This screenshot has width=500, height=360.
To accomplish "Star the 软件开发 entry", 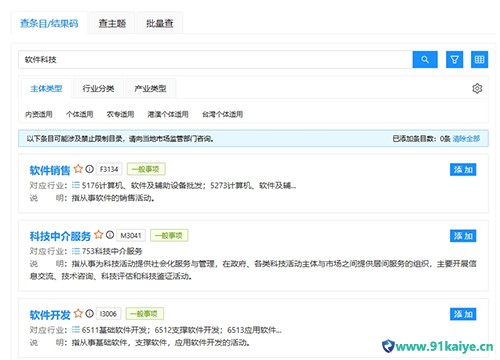I will click(x=78, y=313).
